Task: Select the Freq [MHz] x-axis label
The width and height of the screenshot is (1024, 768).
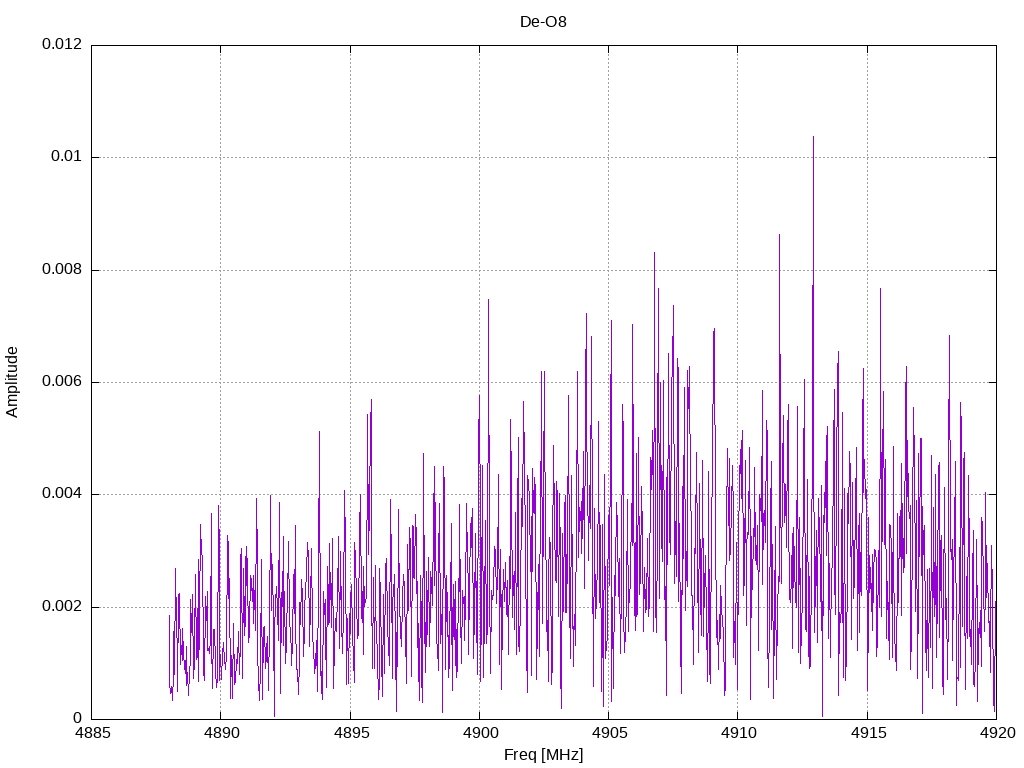Action: (x=543, y=754)
